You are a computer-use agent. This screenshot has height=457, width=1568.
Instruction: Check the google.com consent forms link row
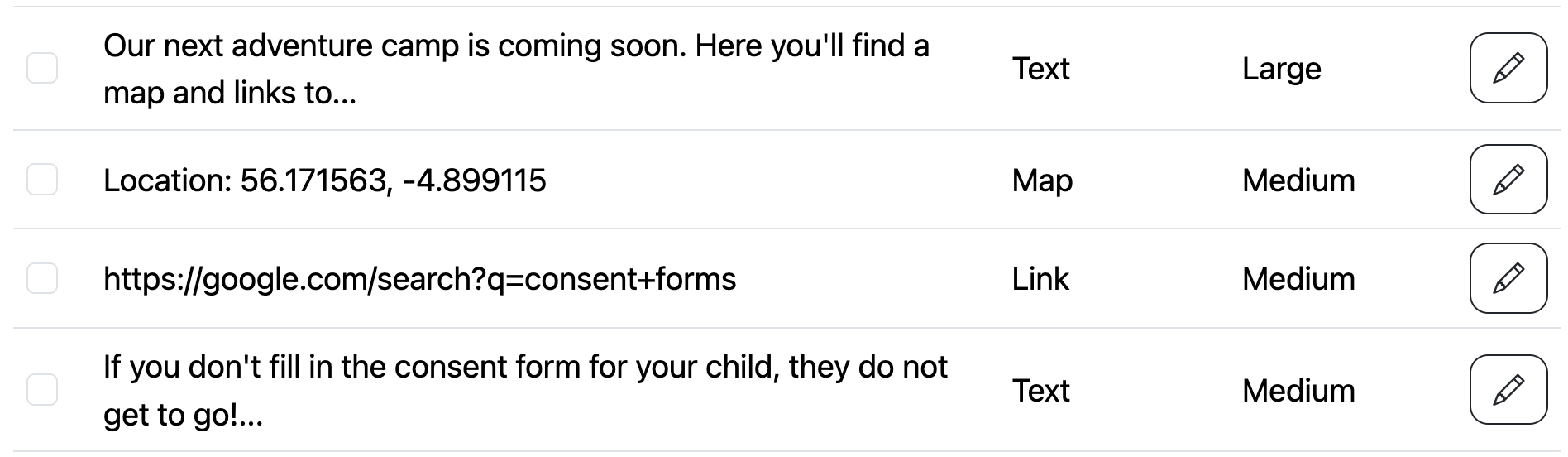(42, 278)
